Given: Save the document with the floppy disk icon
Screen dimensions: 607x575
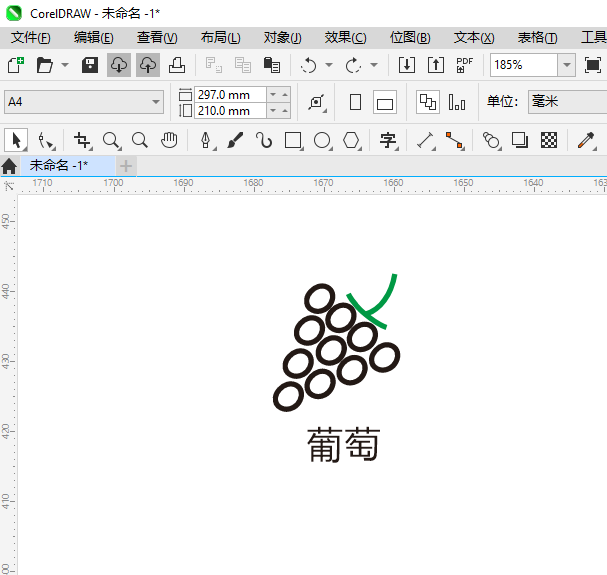Looking at the screenshot, I should (90, 65).
